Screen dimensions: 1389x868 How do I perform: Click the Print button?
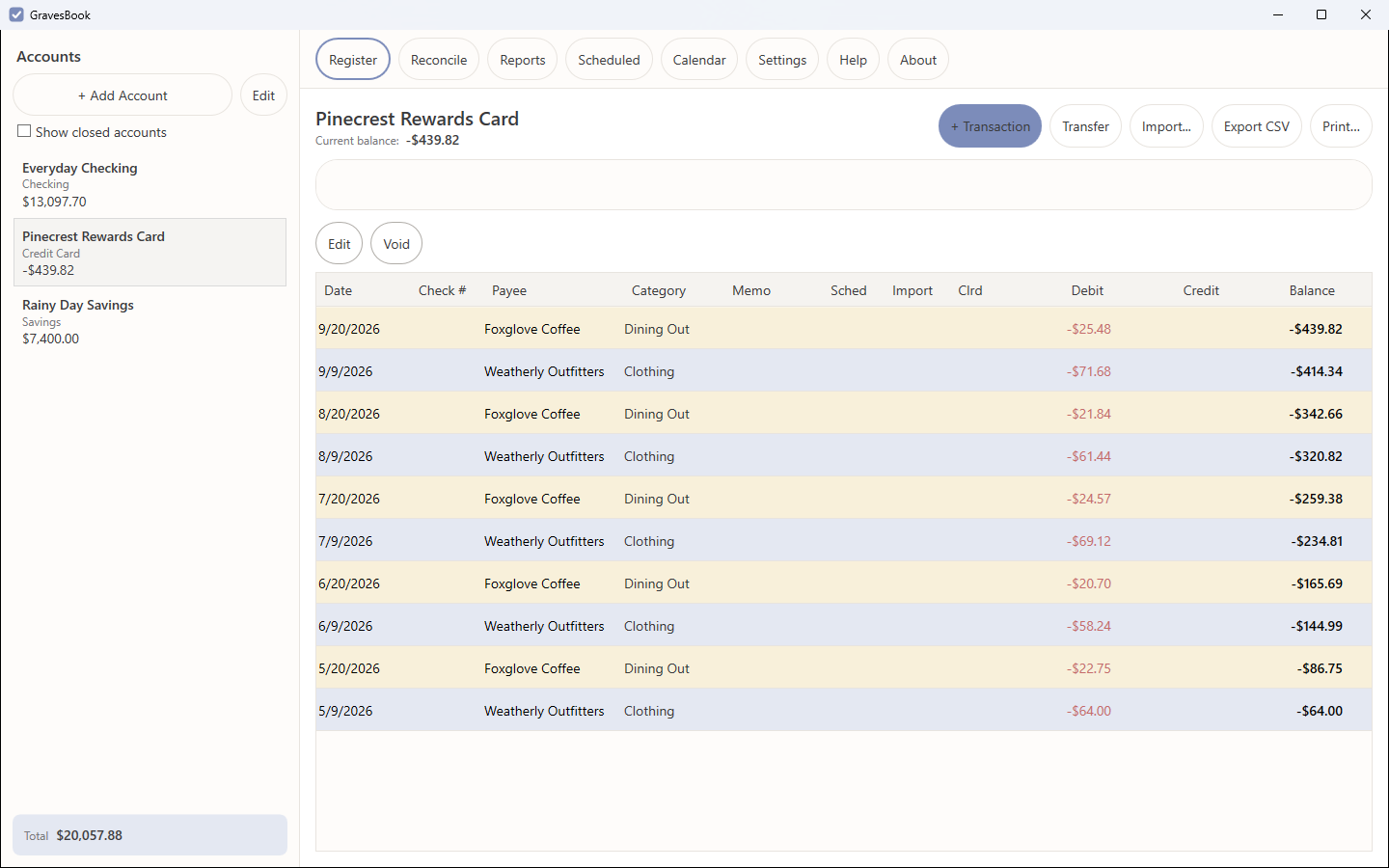pyautogui.click(x=1341, y=126)
